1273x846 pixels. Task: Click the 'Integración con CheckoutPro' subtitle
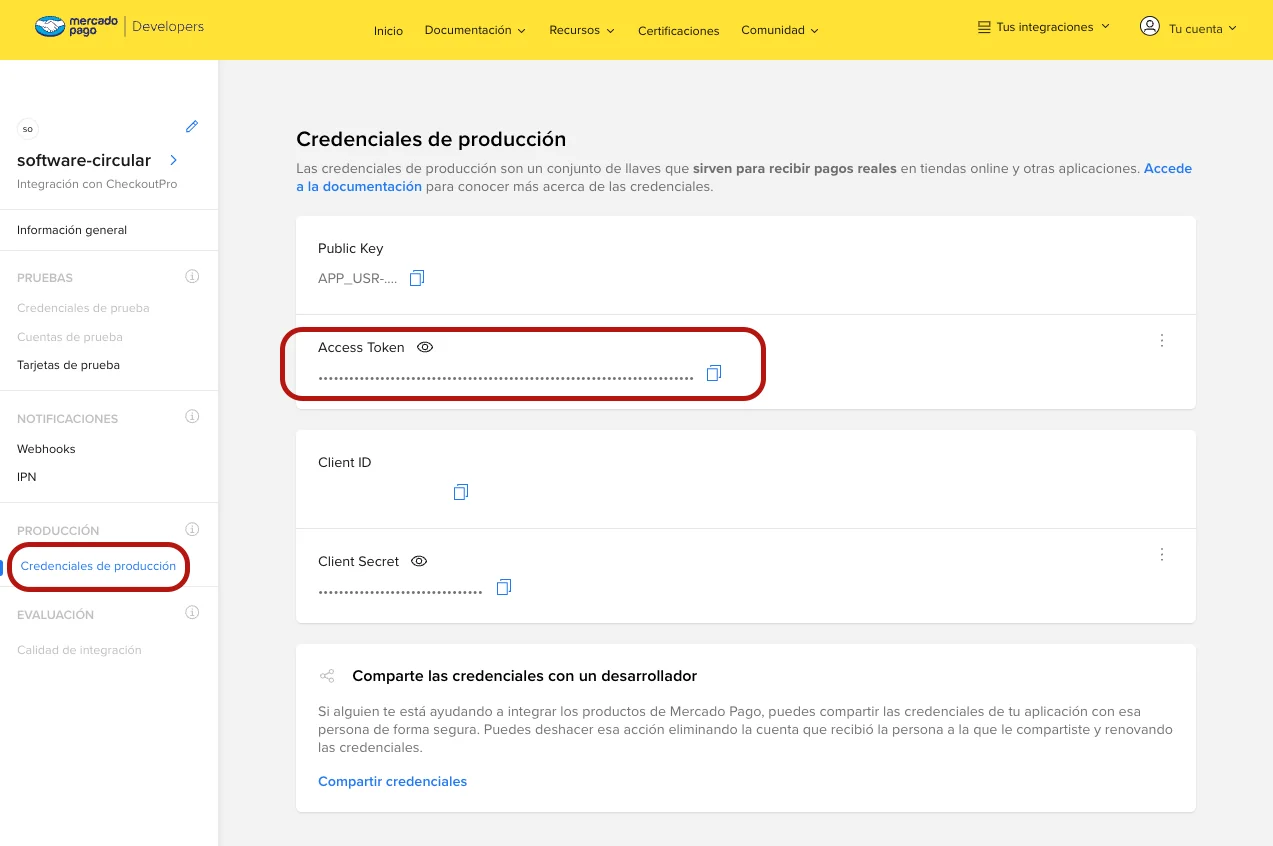97,184
